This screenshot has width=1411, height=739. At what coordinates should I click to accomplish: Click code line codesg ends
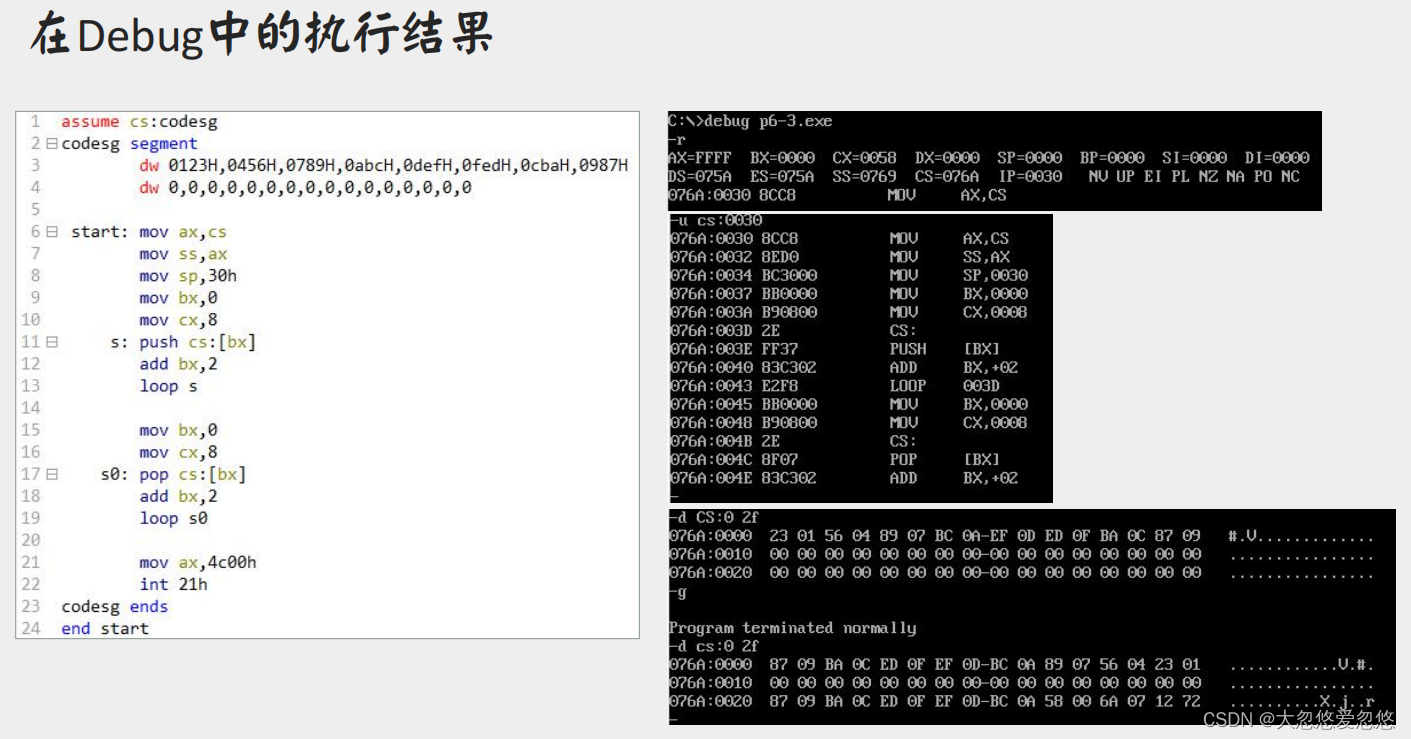pos(115,606)
